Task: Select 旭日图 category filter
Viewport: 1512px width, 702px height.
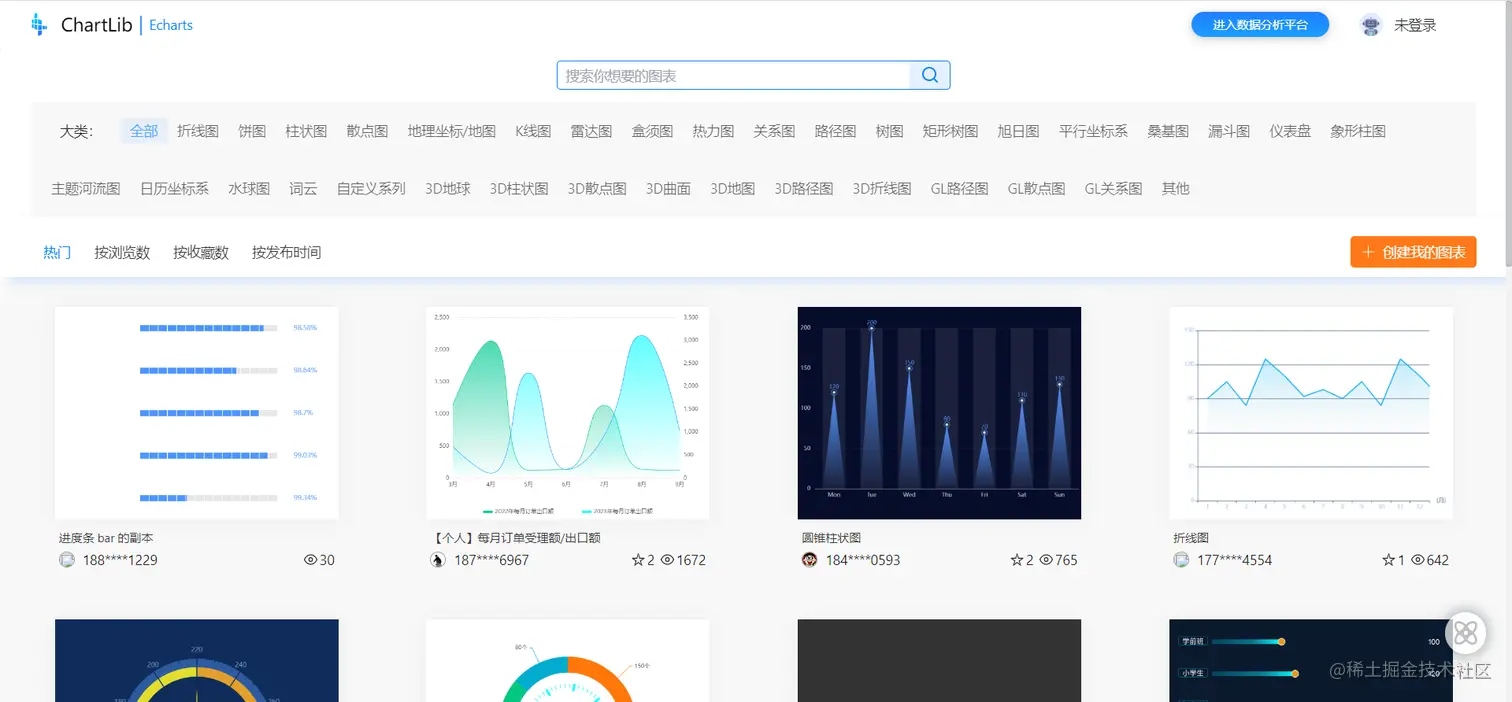Action: 1018,131
